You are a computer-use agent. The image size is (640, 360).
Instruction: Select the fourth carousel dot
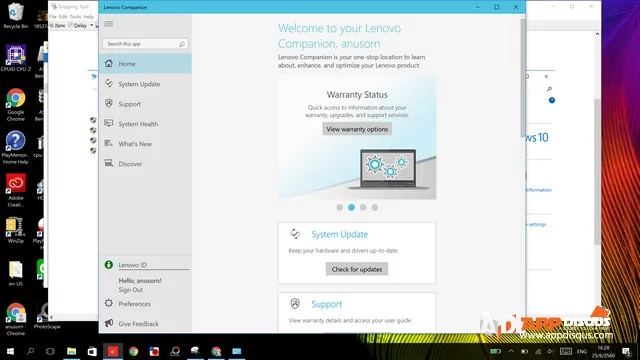[x=374, y=207]
